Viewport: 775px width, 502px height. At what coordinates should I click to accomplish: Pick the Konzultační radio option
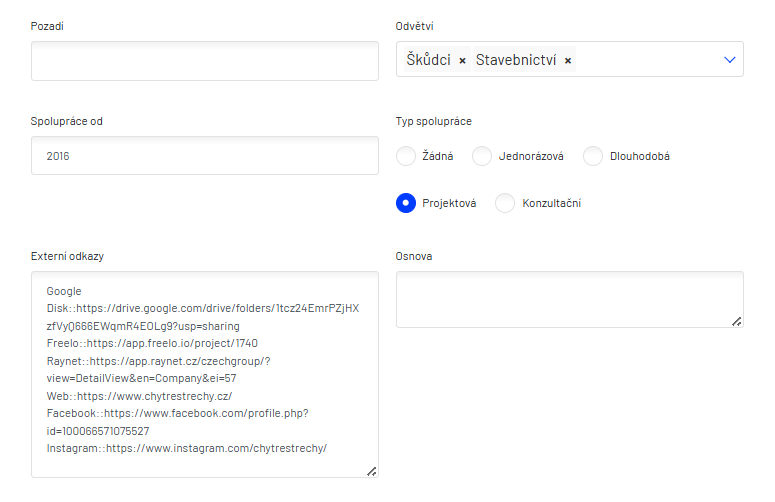click(505, 203)
